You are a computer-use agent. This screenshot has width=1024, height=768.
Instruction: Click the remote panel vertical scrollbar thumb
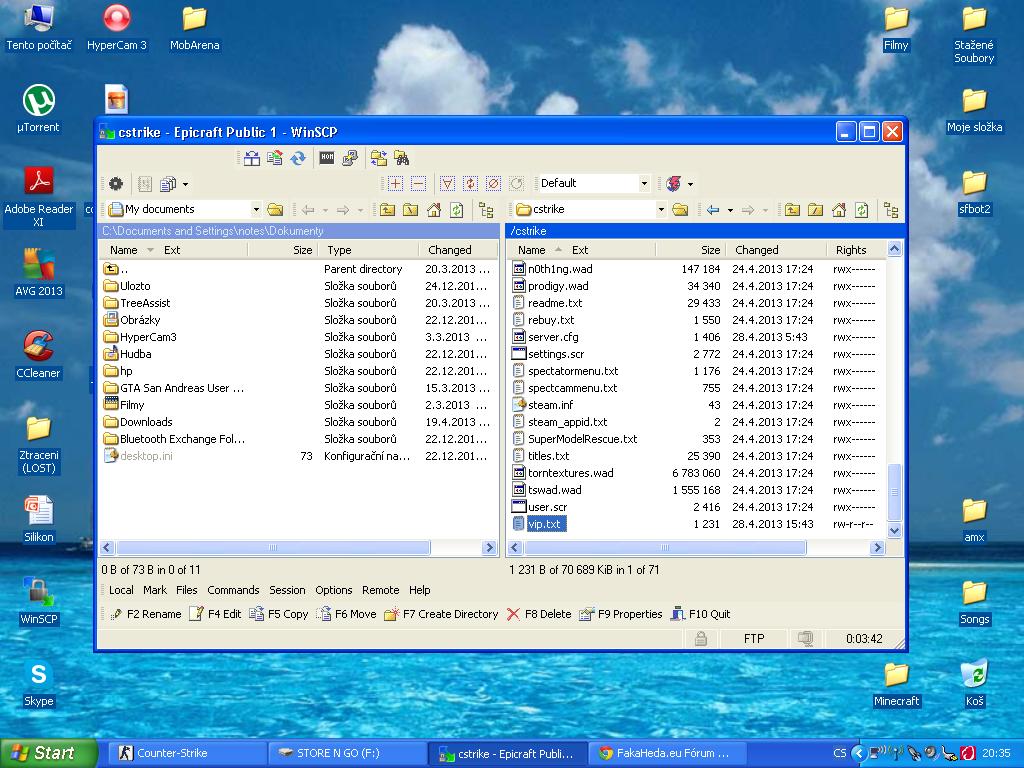[x=895, y=492]
